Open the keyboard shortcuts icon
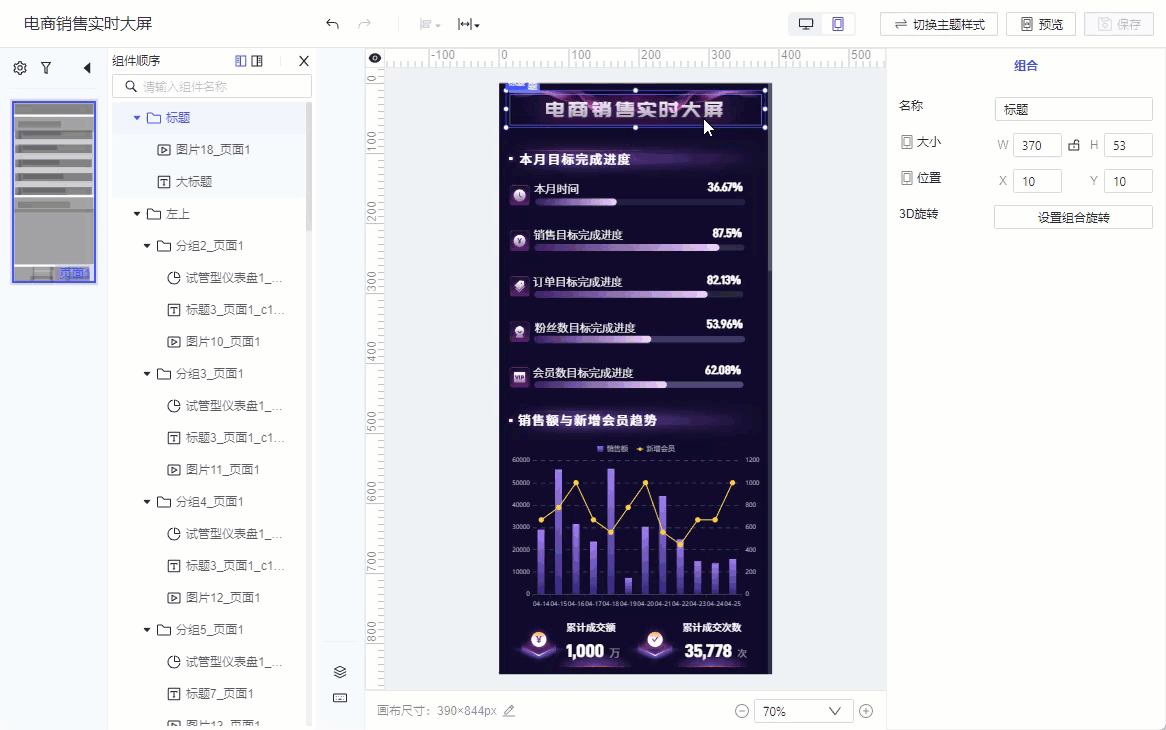Viewport: 1166px width, 730px height. pos(340,697)
